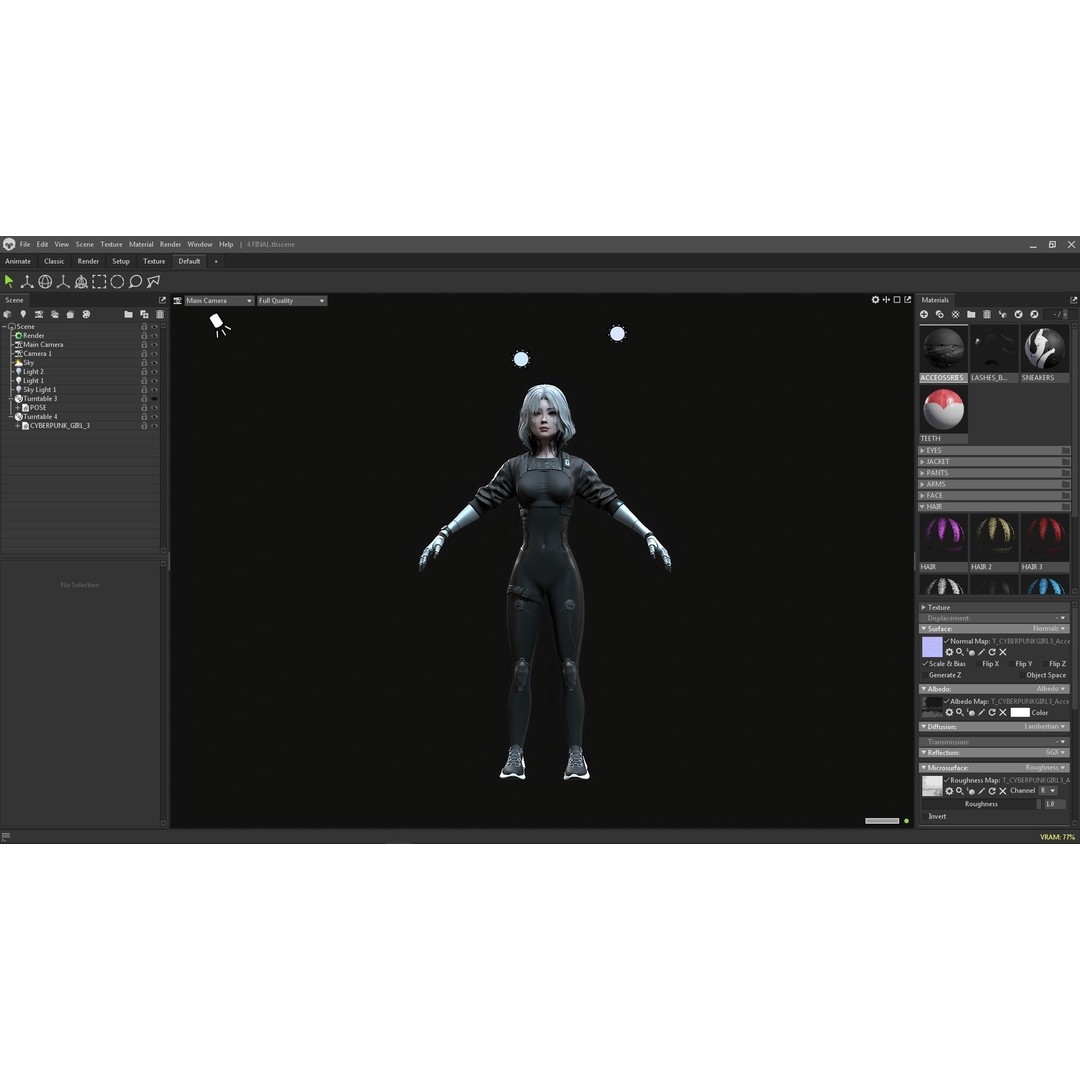Search for Normal Map texture with magnifier
The width and height of the screenshot is (1080, 1080).
tap(959, 652)
